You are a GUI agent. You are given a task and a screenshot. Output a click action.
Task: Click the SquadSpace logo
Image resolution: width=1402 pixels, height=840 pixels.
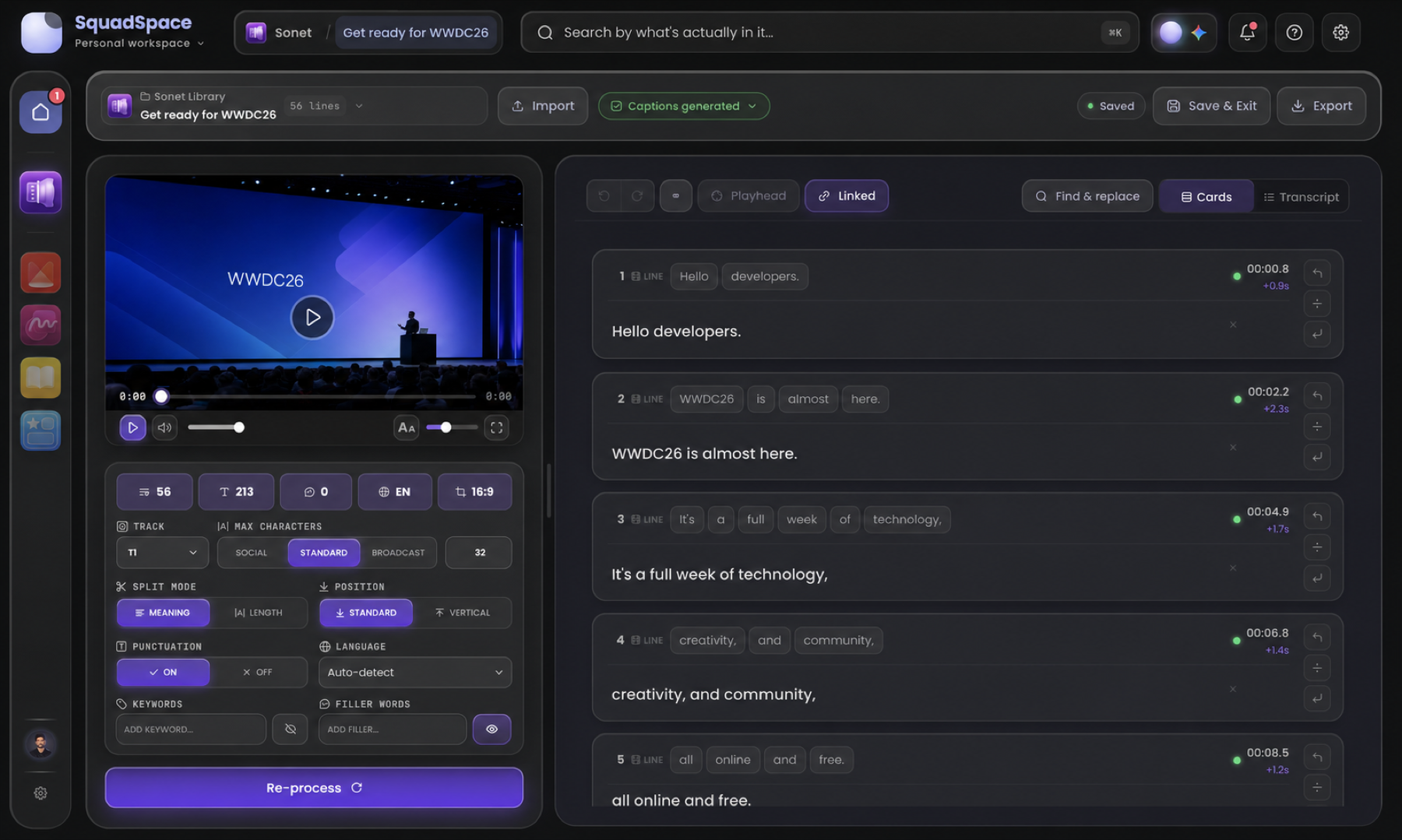click(41, 32)
